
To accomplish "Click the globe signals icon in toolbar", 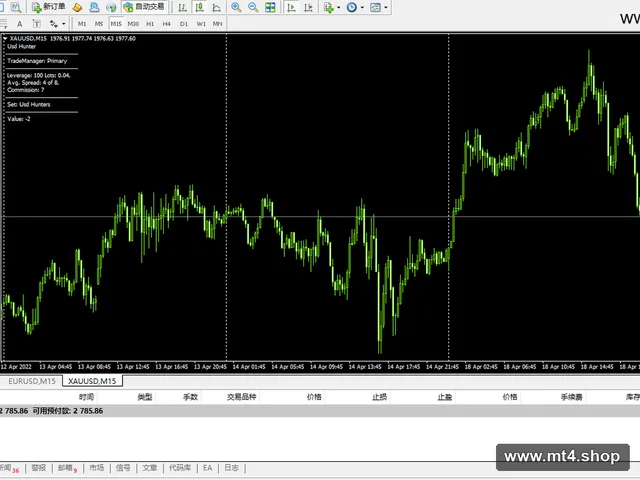I will coord(111,7).
